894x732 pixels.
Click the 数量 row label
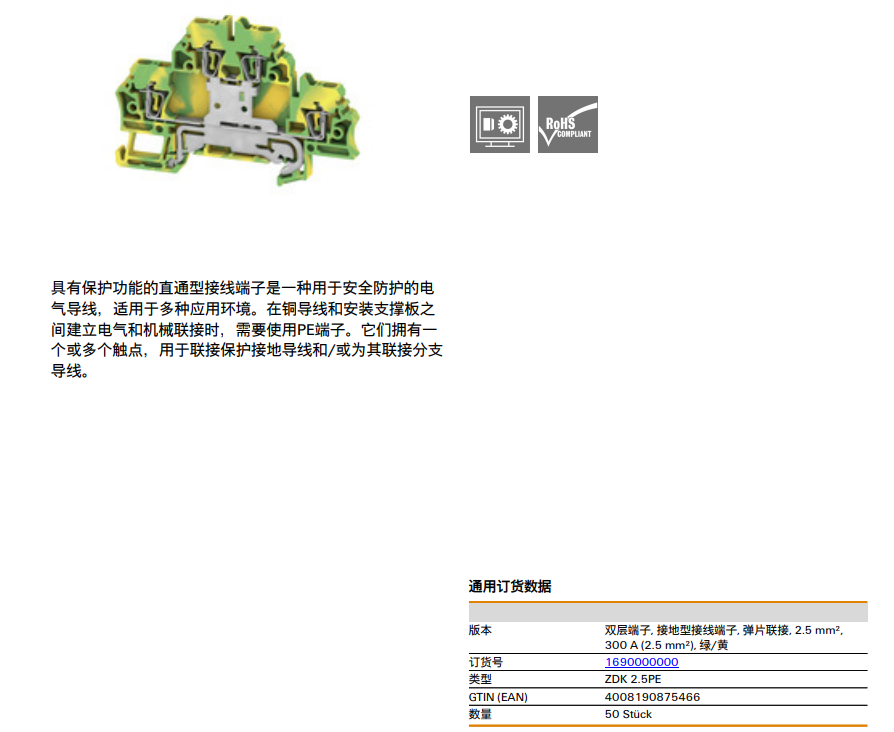(x=480, y=714)
